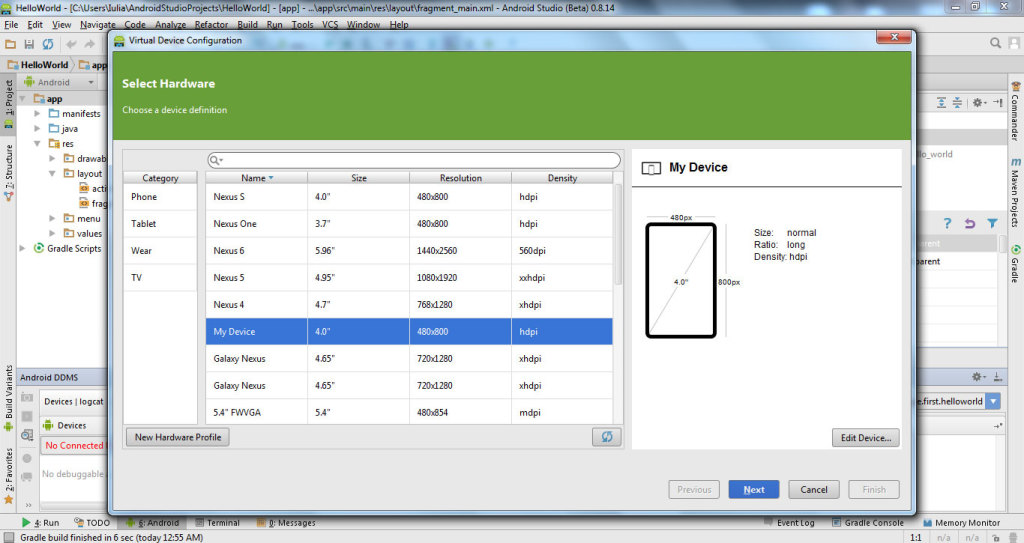1024x543 pixels.
Task: Select the Nexus One device row
Action: [409, 223]
